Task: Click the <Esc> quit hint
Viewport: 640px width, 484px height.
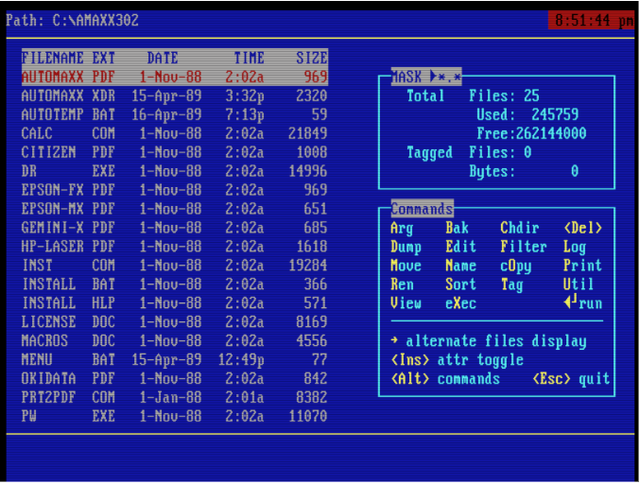Action: [571, 379]
